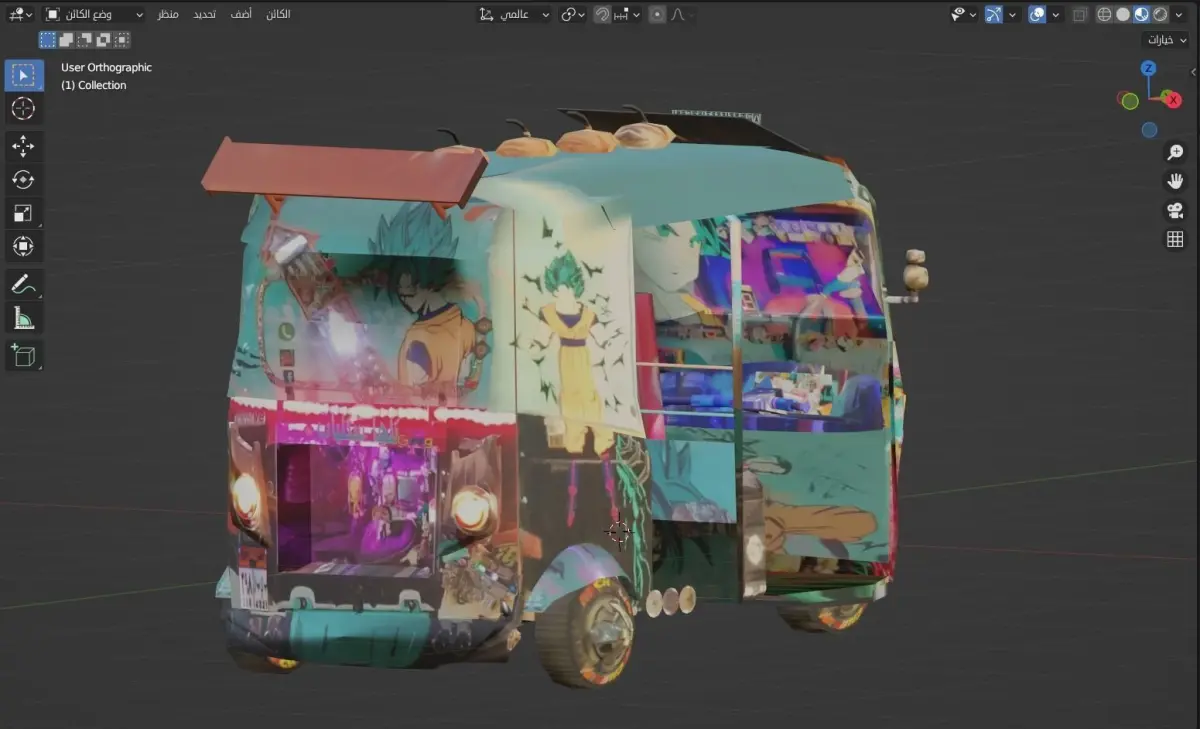Screen dimensions: 1200x729
Task: Open object mode وضع الكائن dropdown
Action: [x=95, y=15]
